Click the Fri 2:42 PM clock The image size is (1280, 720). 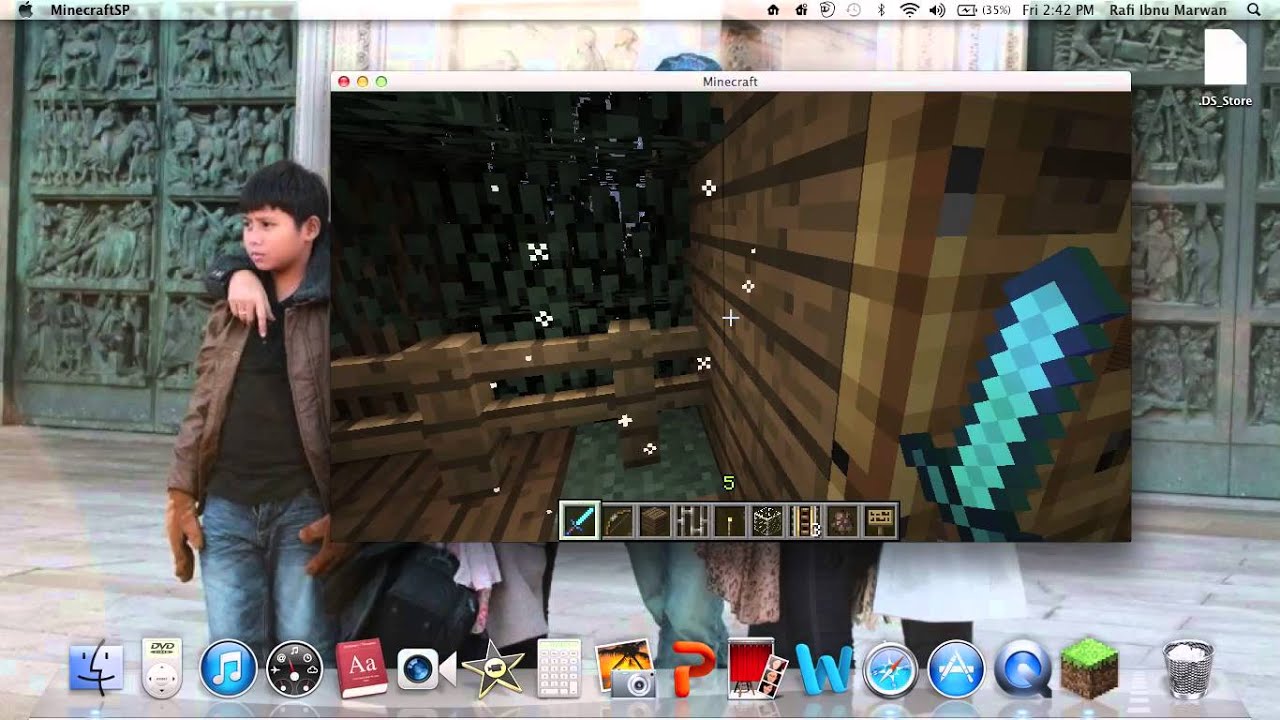pos(1059,10)
